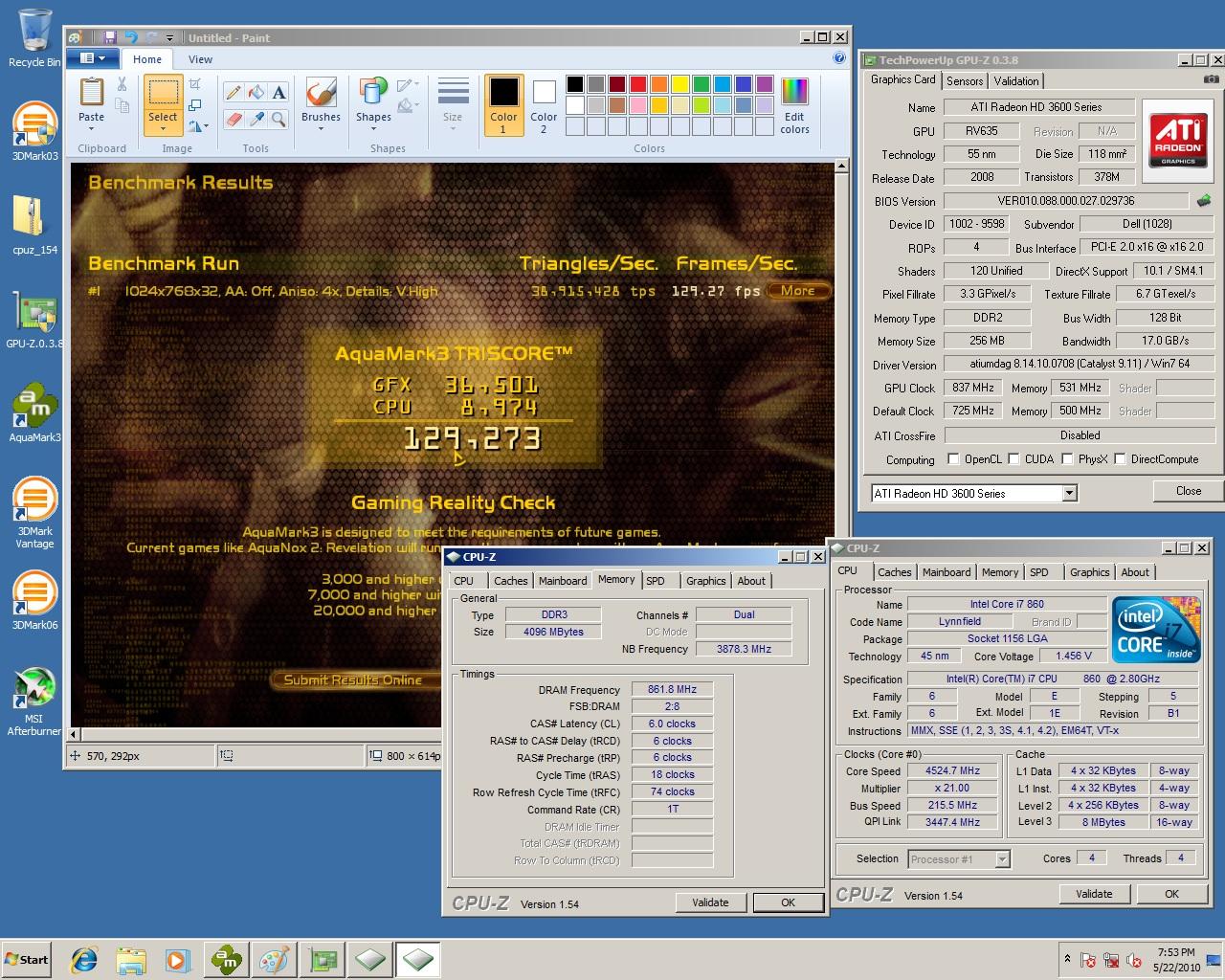The height and width of the screenshot is (980, 1225).
Task: Pick the yellow color swatch
Action: (x=679, y=84)
